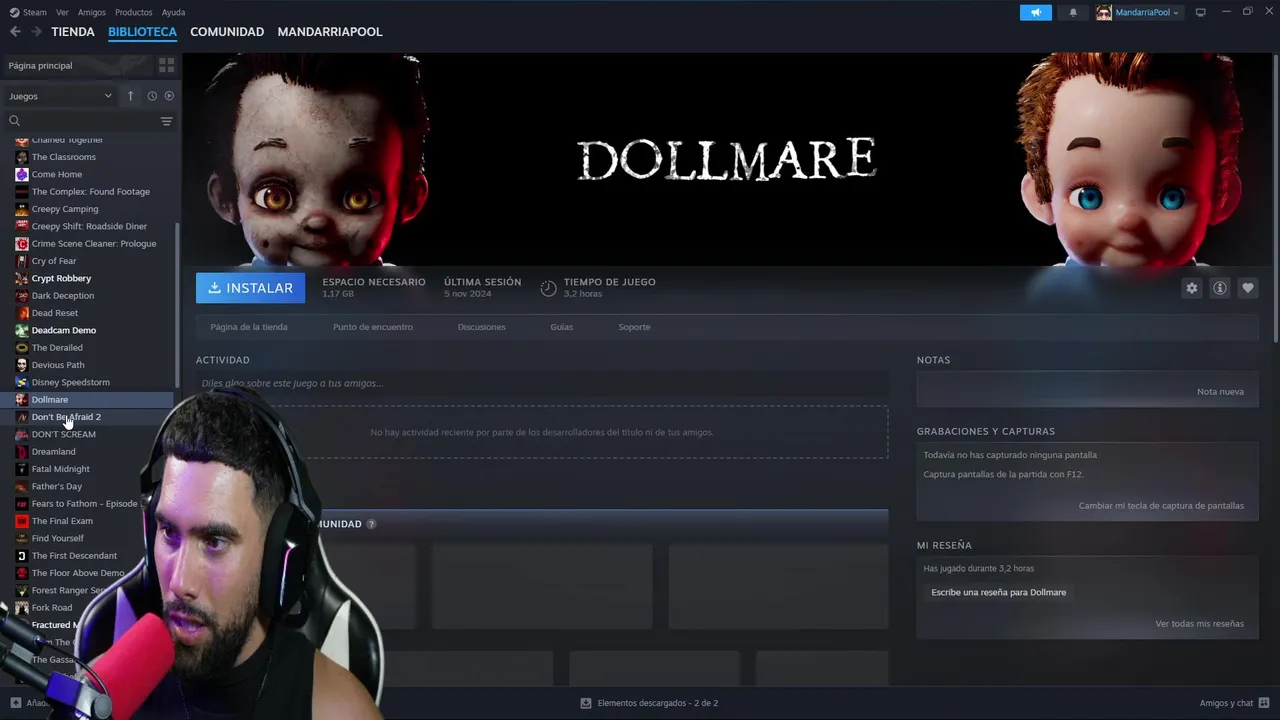Click the recent activity clock filter icon
The height and width of the screenshot is (720, 1280).
tap(152, 96)
